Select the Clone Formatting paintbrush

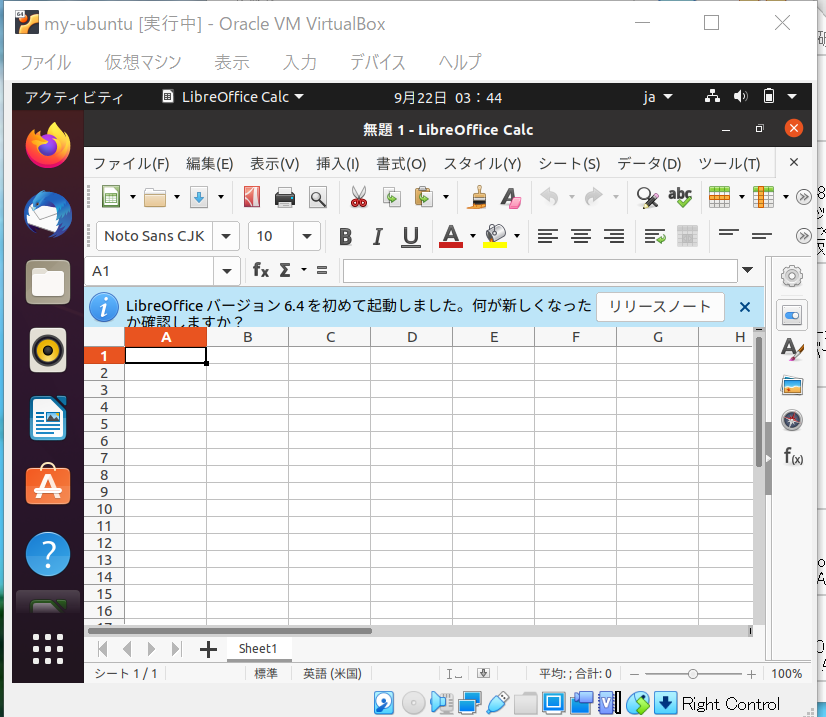pyautogui.click(x=477, y=198)
